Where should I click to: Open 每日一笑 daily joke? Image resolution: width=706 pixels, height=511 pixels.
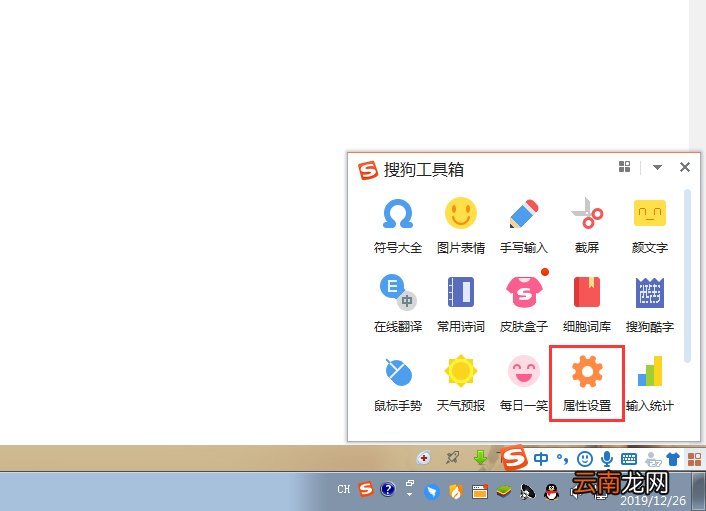(524, 384)
